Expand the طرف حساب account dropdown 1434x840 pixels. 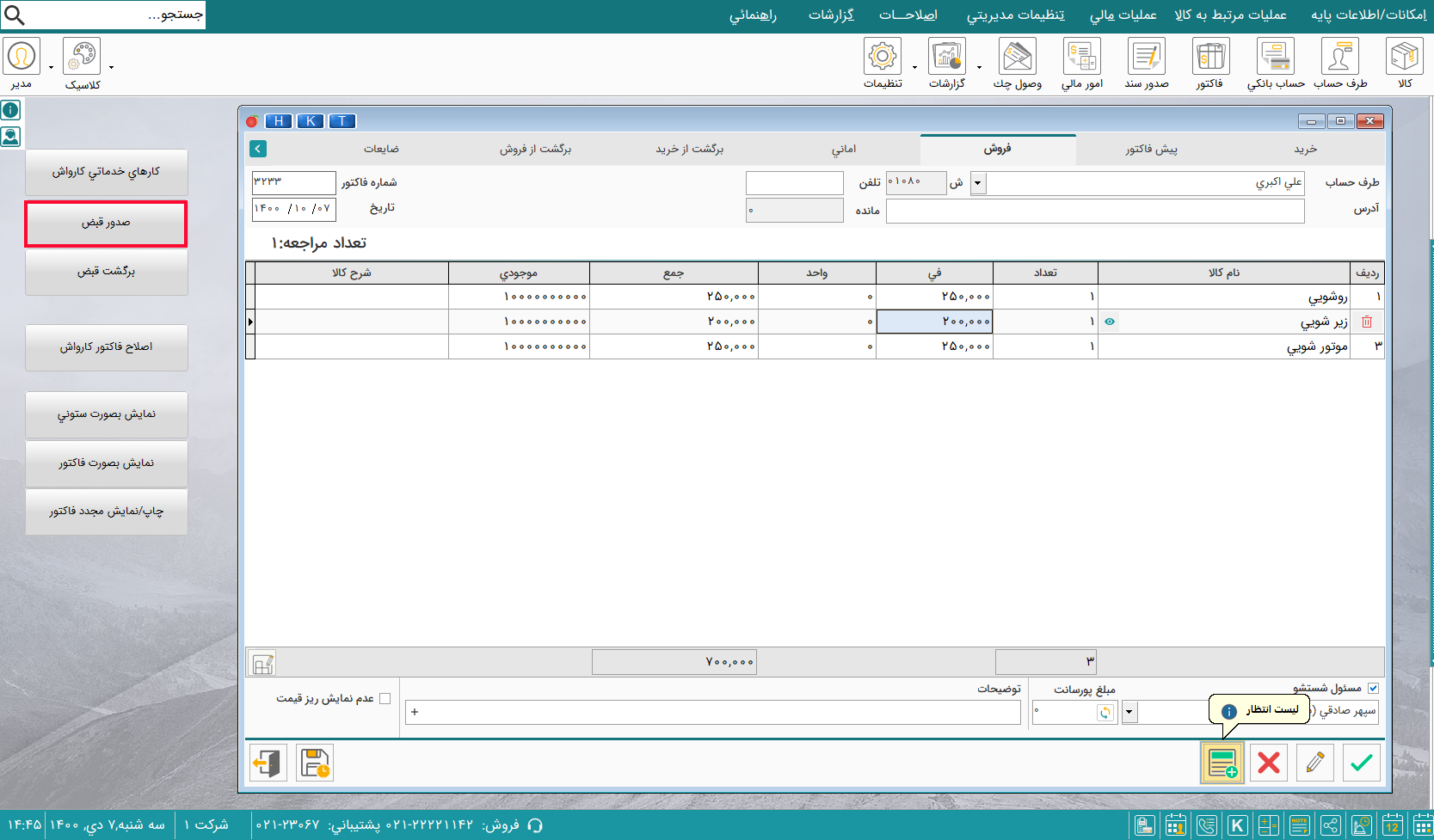pos(978,183)
